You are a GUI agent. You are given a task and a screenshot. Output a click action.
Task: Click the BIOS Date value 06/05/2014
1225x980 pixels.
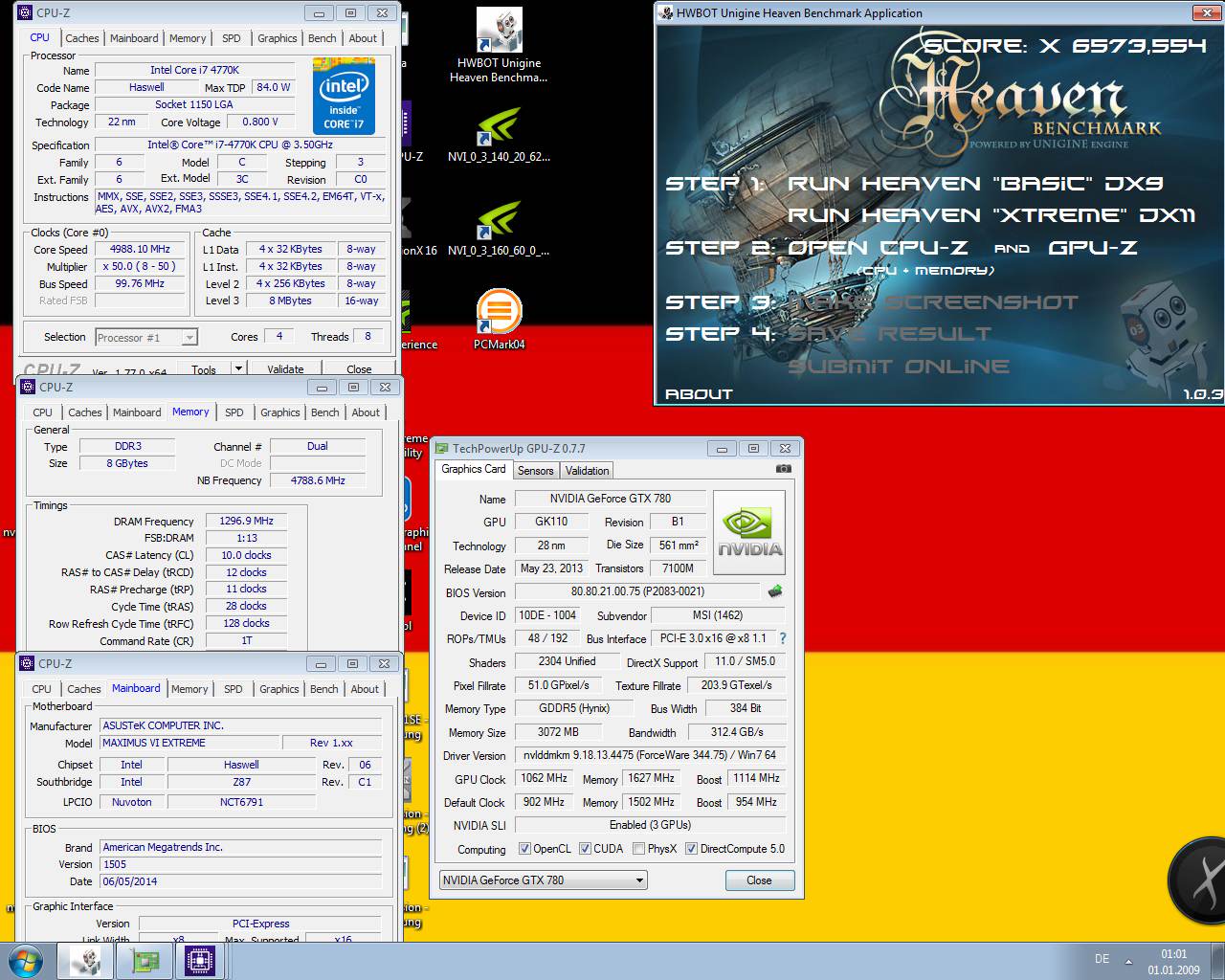point(240,881)
